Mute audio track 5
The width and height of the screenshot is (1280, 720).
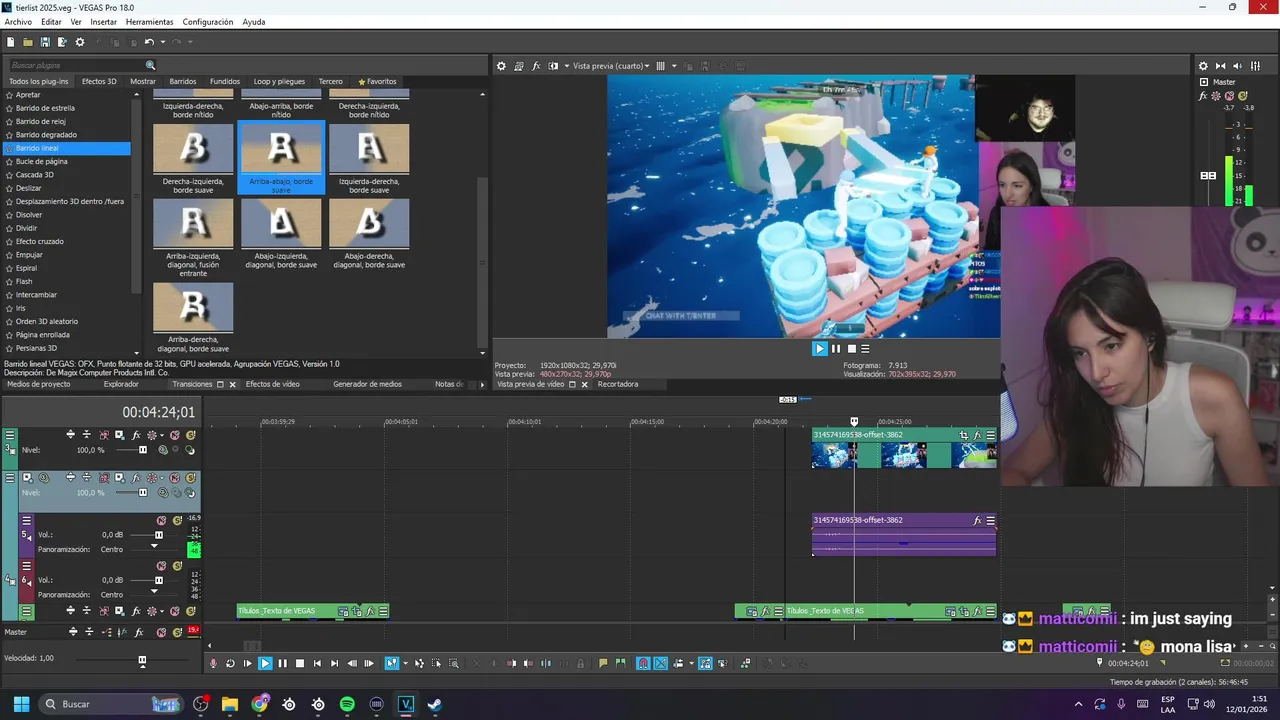pyautogui.click(x=162, y=520)
